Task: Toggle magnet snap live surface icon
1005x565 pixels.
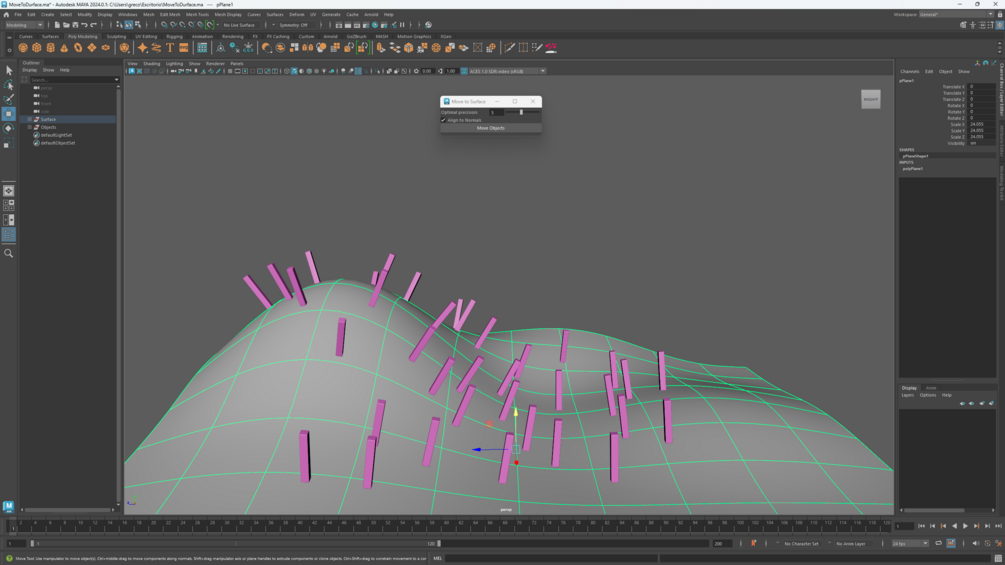Action: click(x=210, y=25)
